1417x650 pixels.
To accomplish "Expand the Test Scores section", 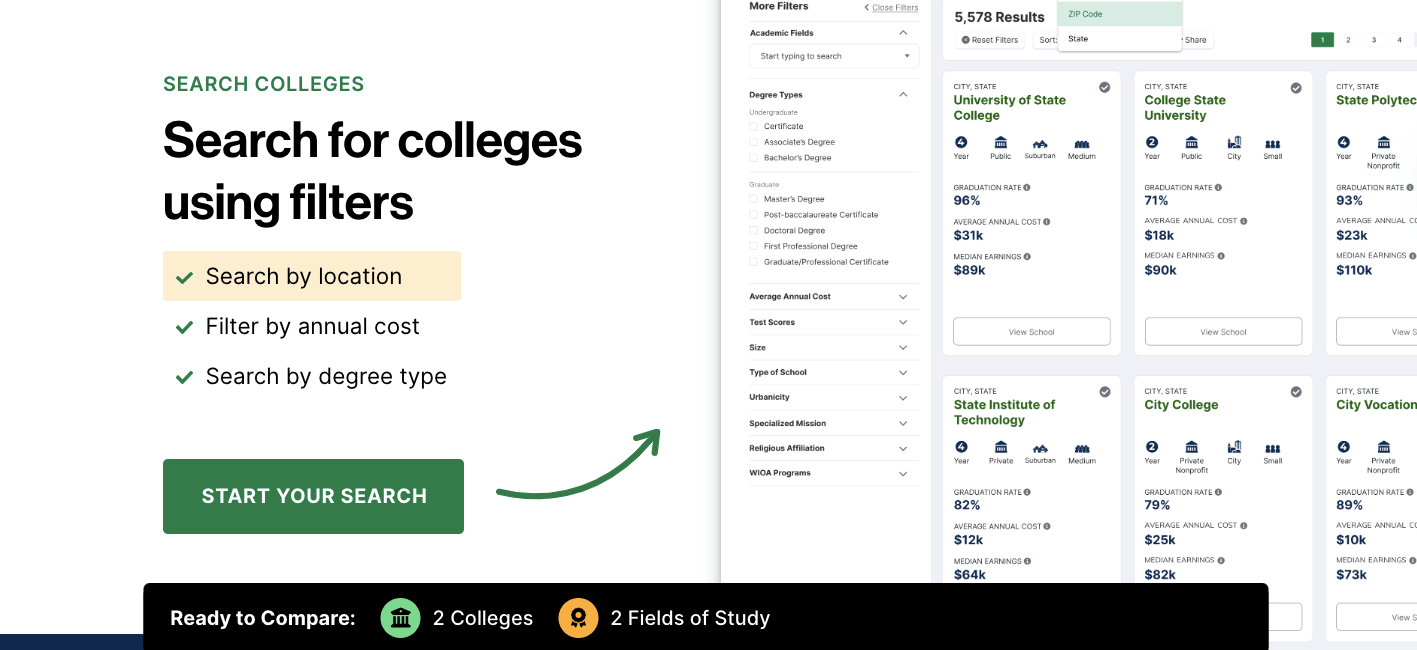I will click(903, 322).
